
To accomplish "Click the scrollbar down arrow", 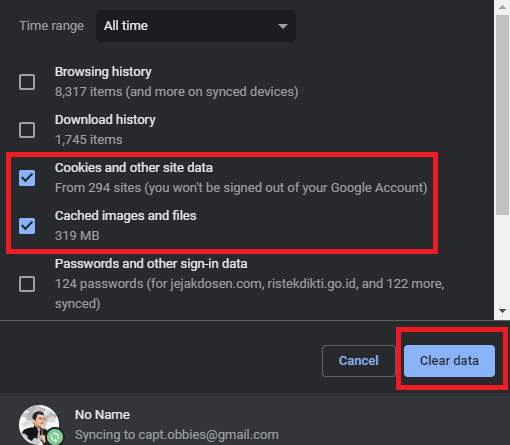I will point(502,311).
